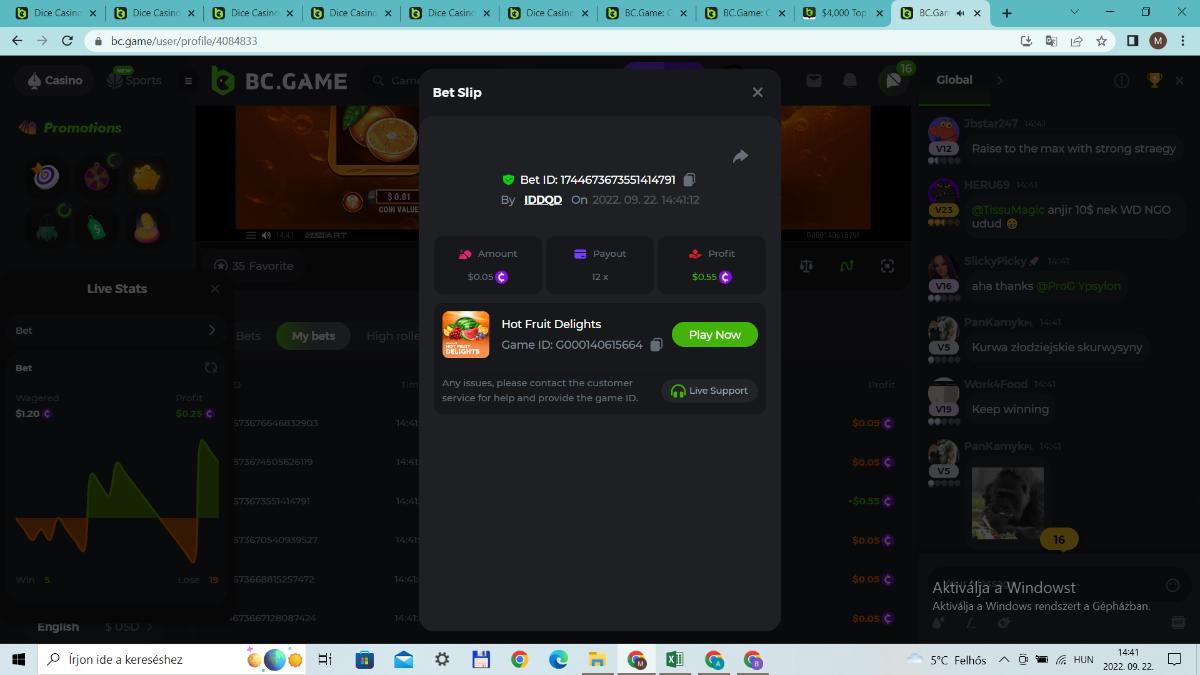The width and height of the screenshot is (1200, 675).
Task: Click the Hot Fruit Delights game thumbnail
Action: click(x=466, y=335)
